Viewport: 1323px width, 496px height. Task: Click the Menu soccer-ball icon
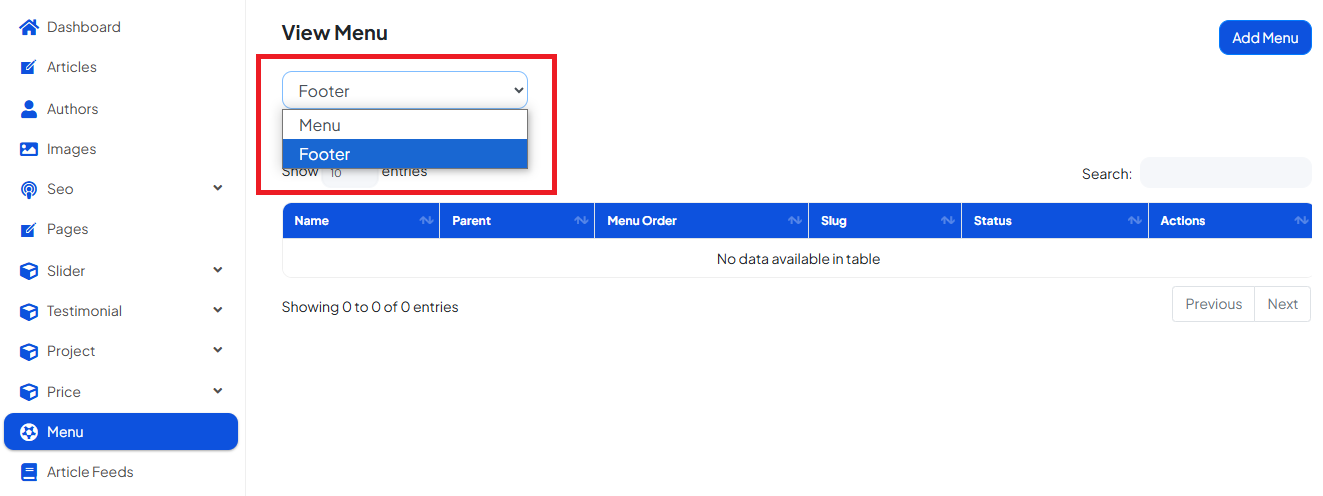click(x=29, y=433)
